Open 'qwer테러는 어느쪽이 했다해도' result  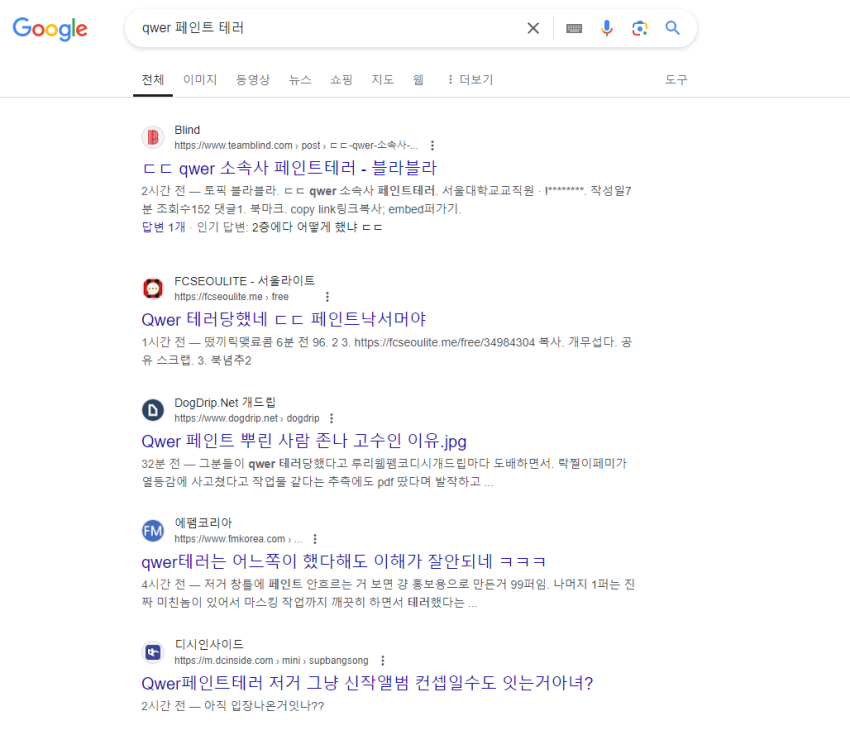[343, 562]
